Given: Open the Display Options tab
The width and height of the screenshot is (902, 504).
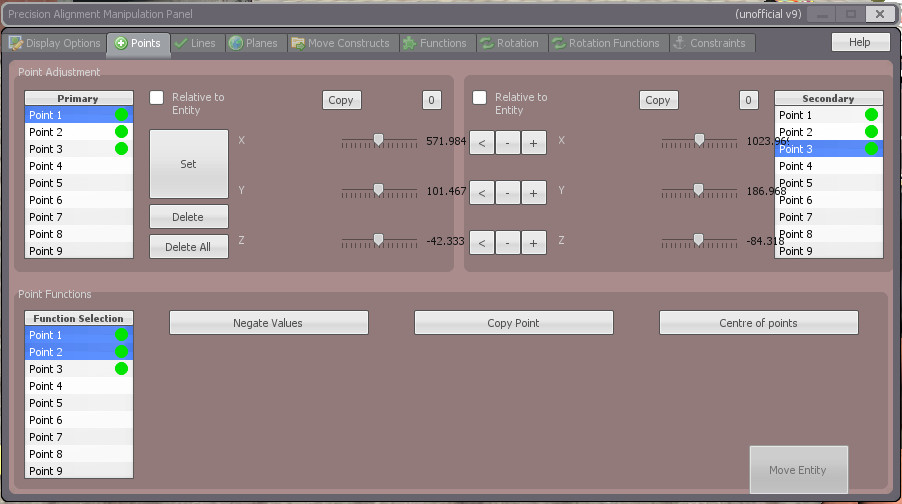Looking at the screenshot, I should tap(55, 43).
